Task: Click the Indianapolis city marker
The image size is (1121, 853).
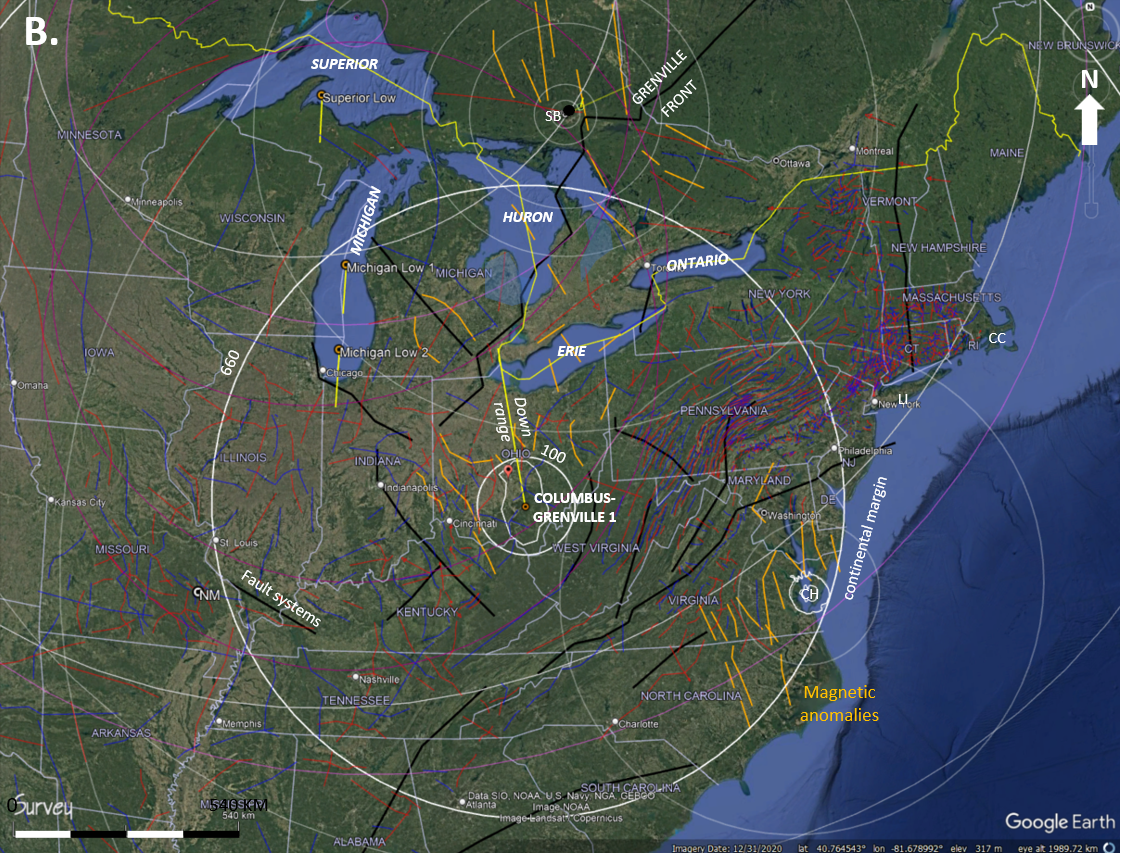Action: tap(381, 486)
